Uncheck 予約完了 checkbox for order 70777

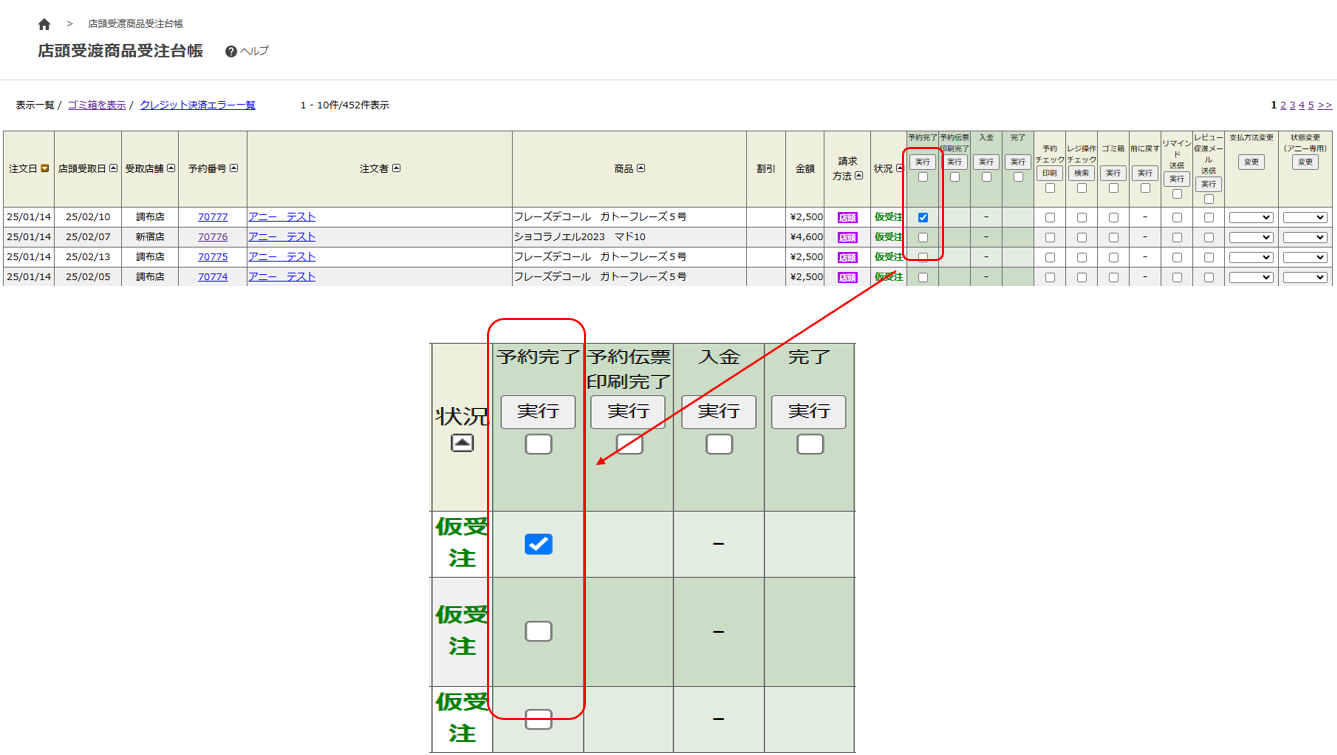(x=923, y=217)
